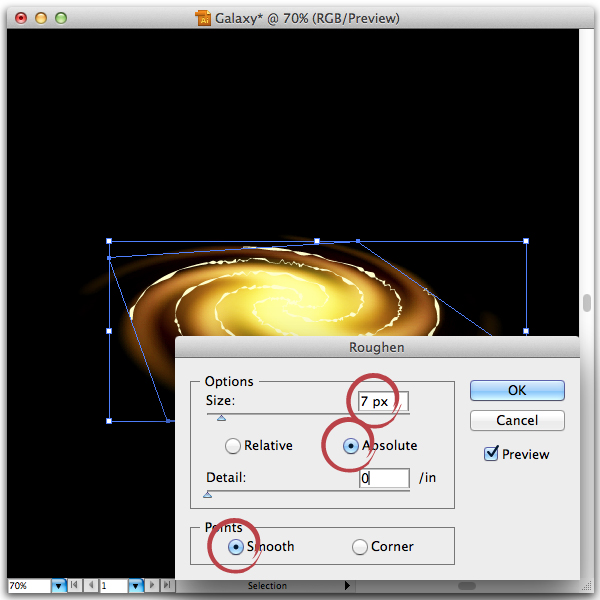Select the Absolute radio button

click(x=351, y=446)
